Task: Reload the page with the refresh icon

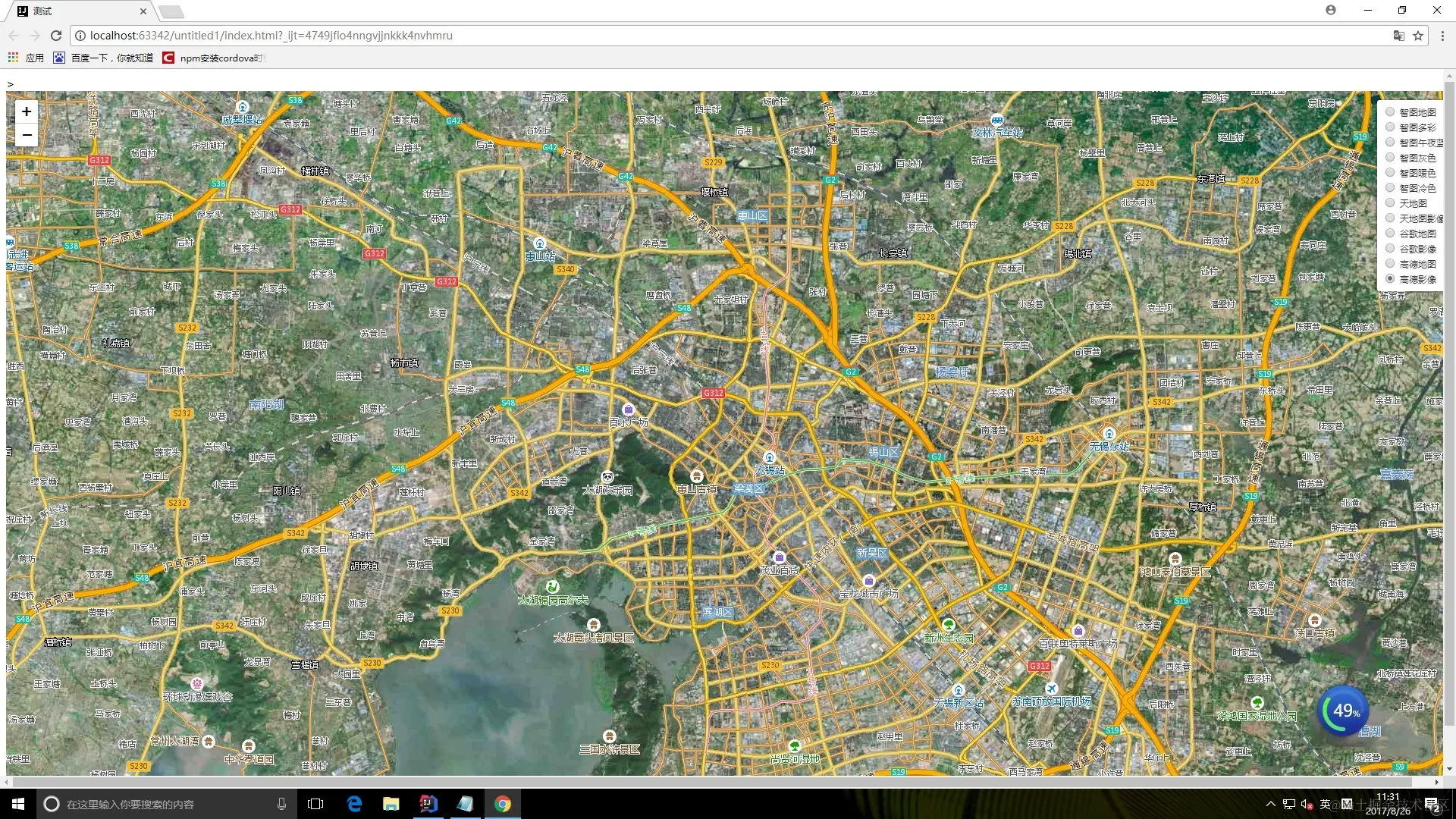Action: 55,36
